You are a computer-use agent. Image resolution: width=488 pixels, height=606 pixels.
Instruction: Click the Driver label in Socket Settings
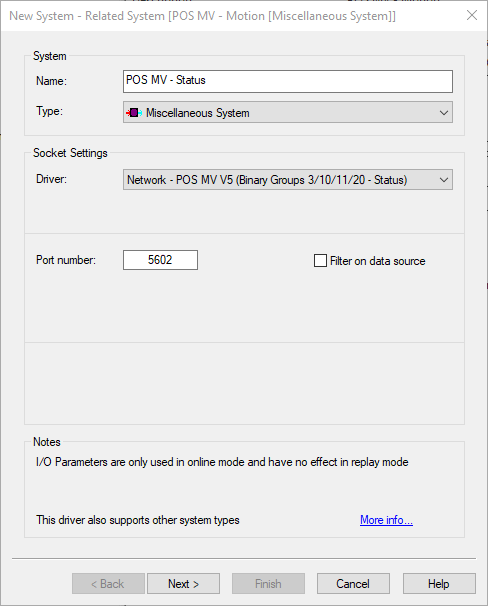click(x=51, y=179)
